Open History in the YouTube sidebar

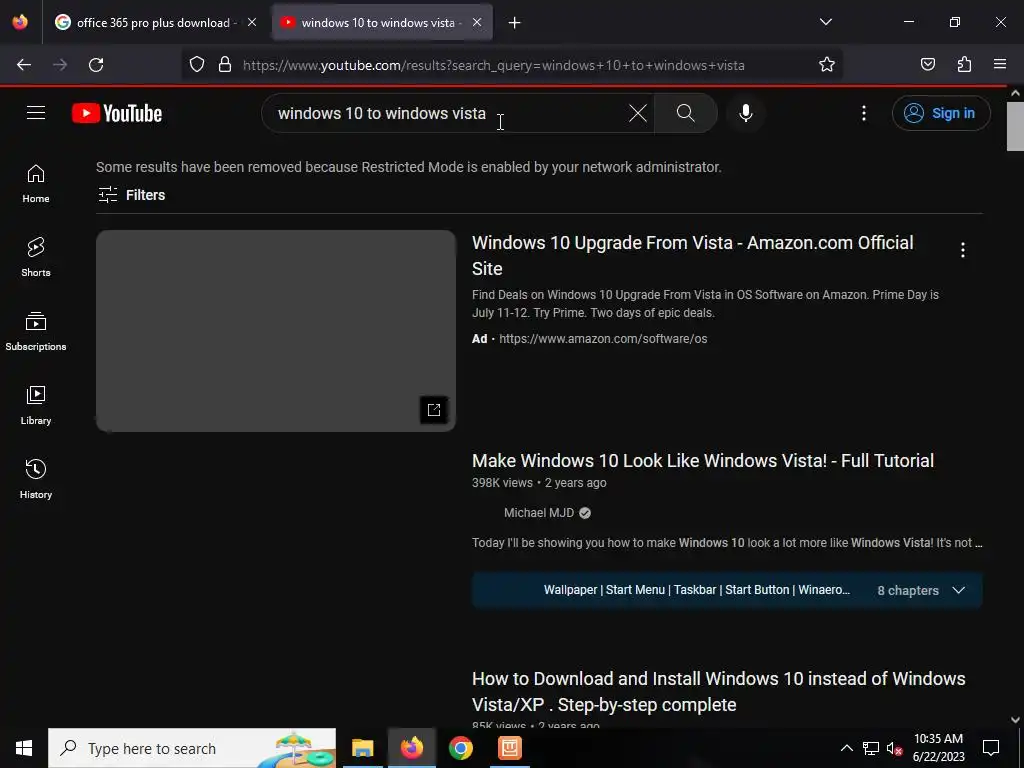[x=36, y=479]
